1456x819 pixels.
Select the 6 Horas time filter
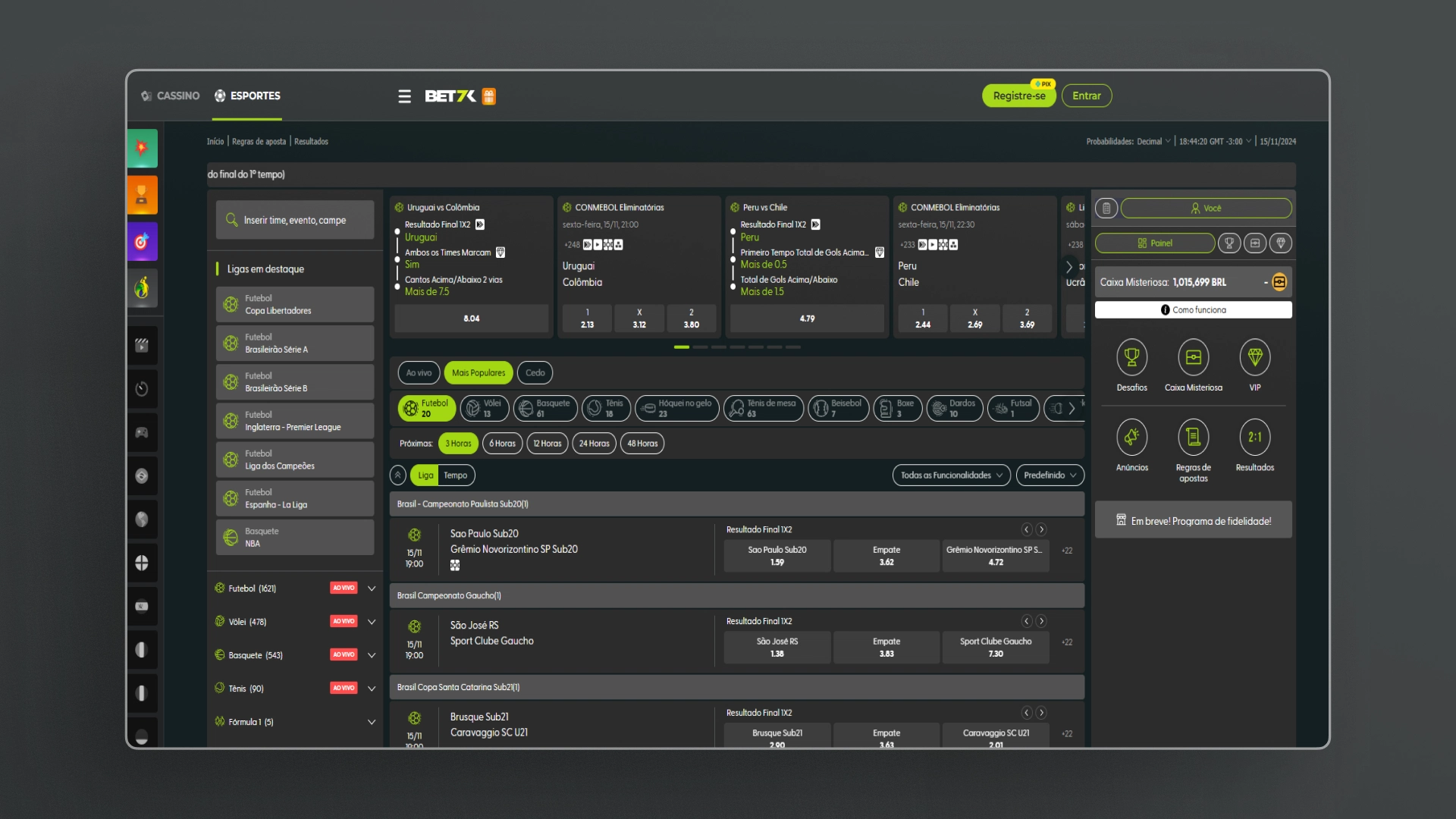tap(502, 444)
